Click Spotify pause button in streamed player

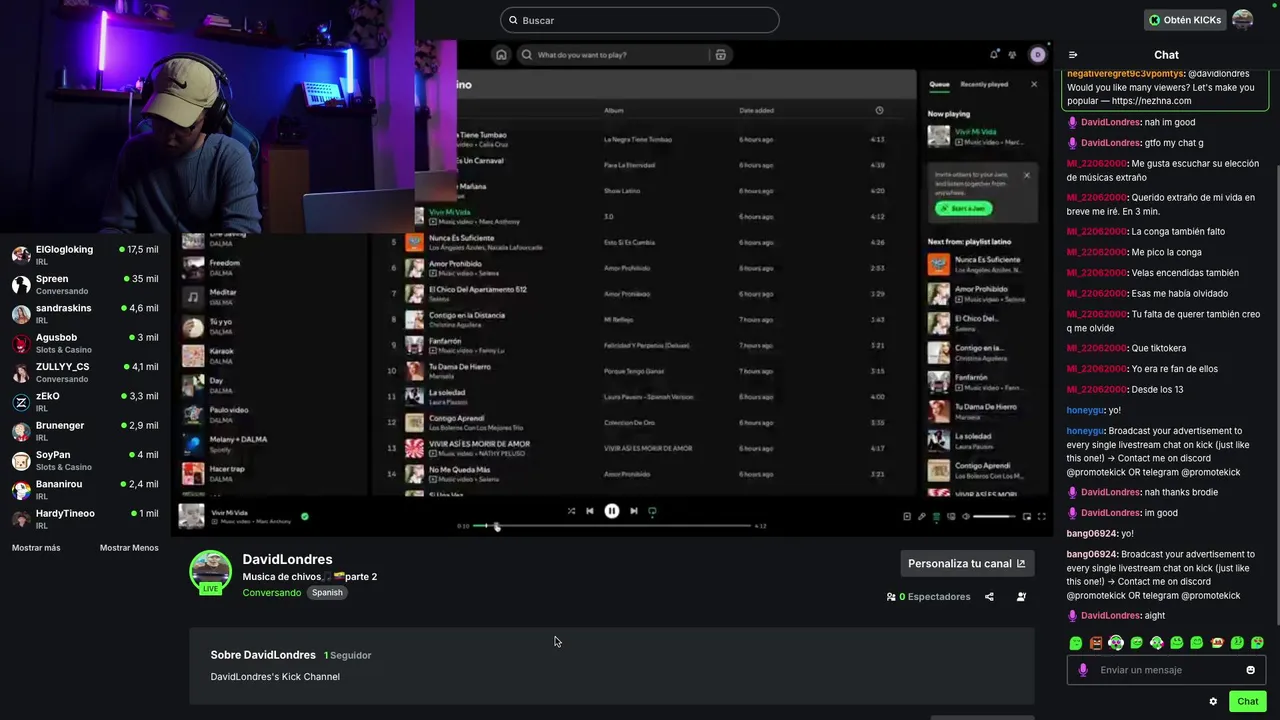click(x=612, y=511)
